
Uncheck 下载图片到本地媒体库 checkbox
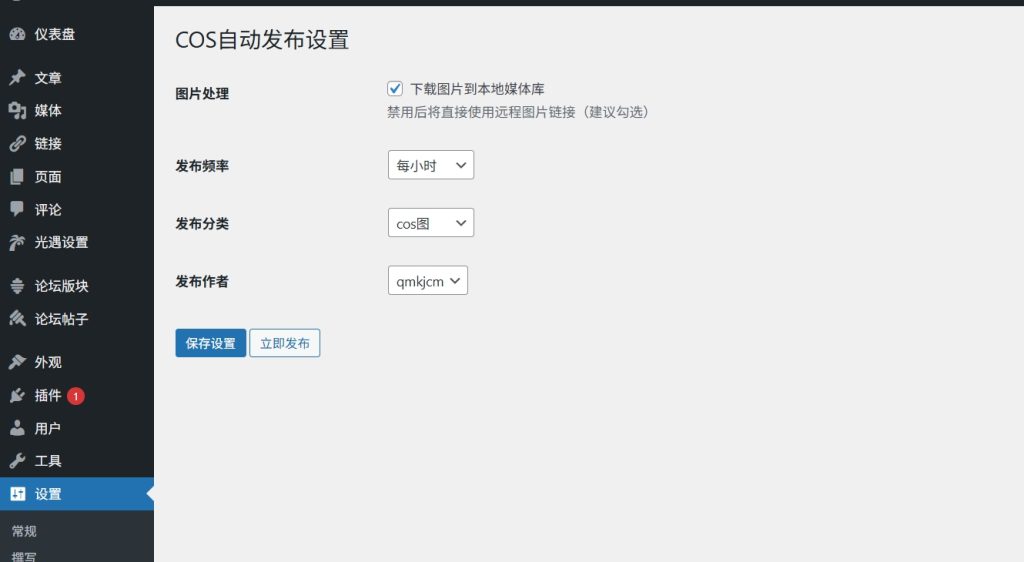[x=394, y=88]
